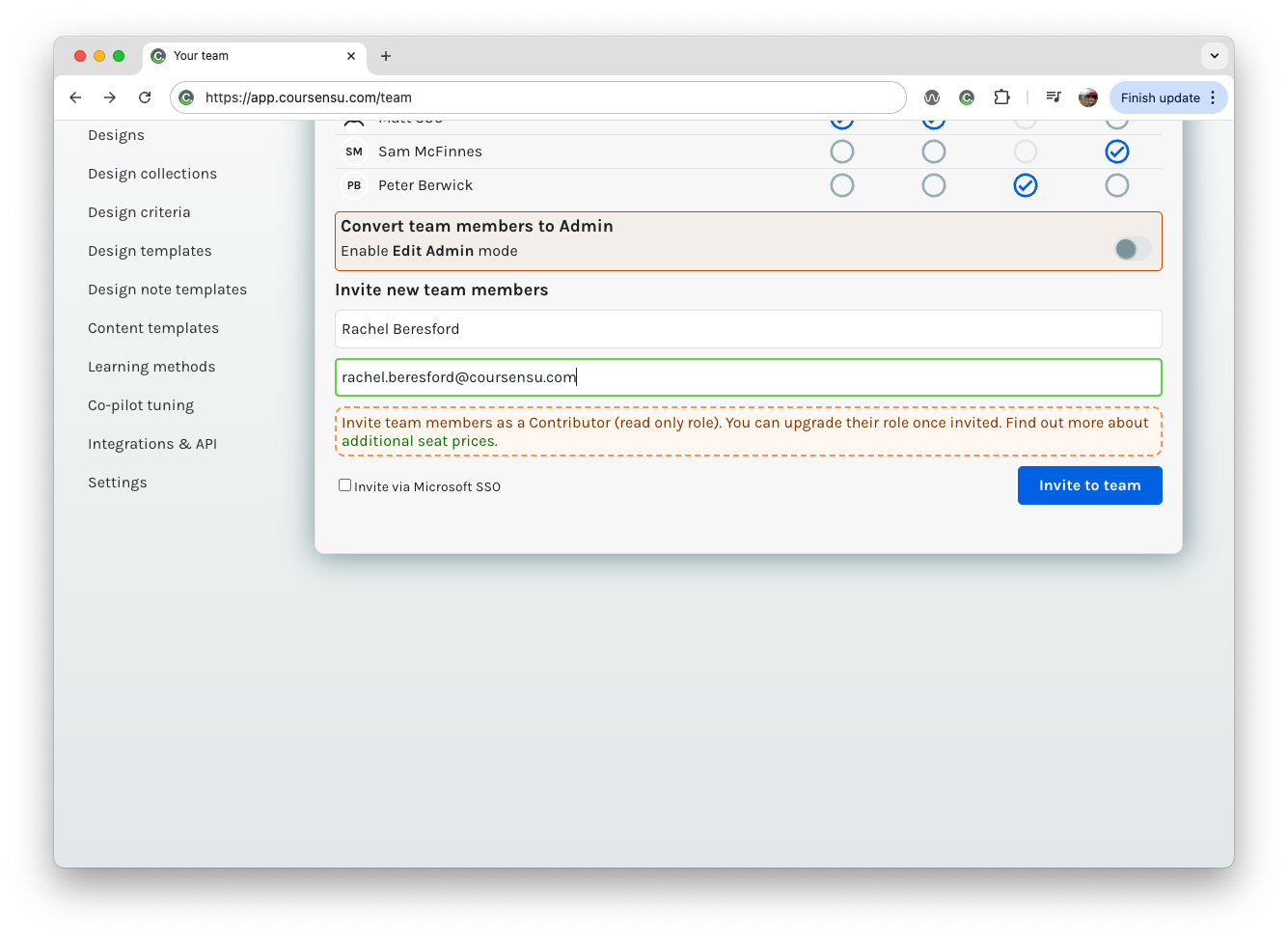Click the Coursensu extension icon in toolbar
This screenshot has width=1288, height=939.
tap(967, 97)
